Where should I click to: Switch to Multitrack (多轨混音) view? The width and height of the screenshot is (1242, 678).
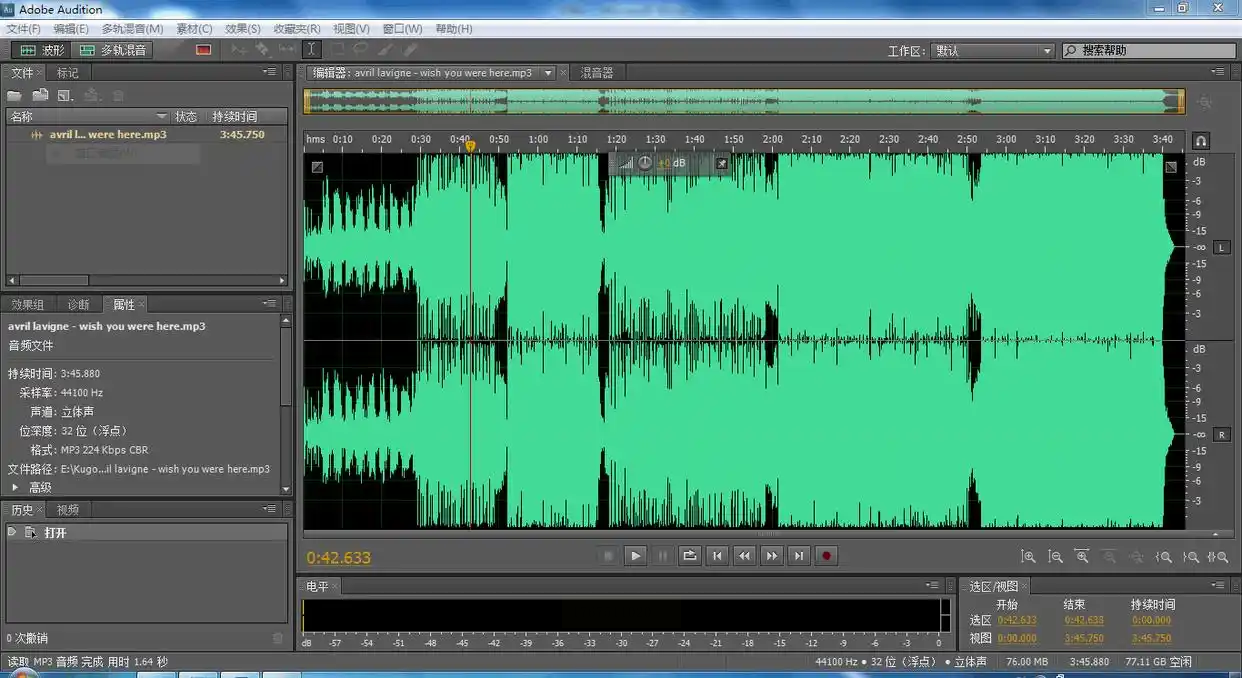[113, 50]
